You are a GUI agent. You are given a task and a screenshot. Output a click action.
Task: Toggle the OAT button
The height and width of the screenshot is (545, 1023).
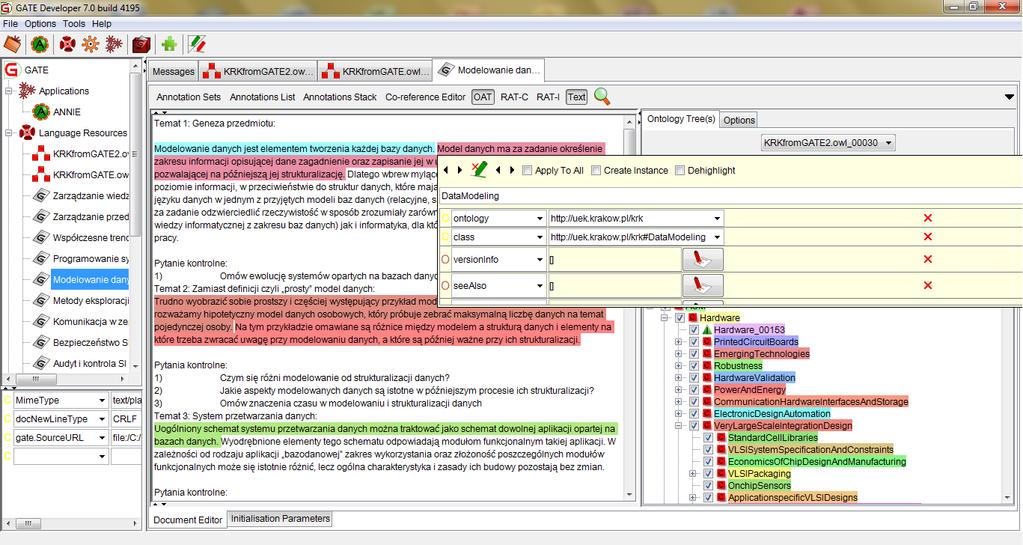482,97
